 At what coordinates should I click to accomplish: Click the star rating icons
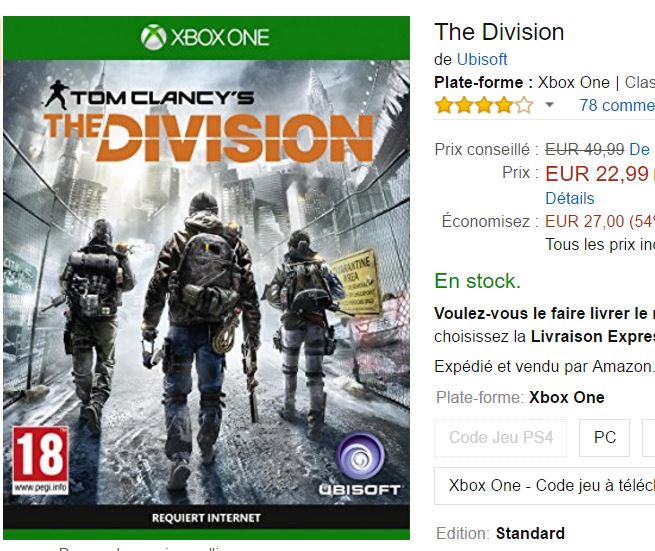pos(484,105)
